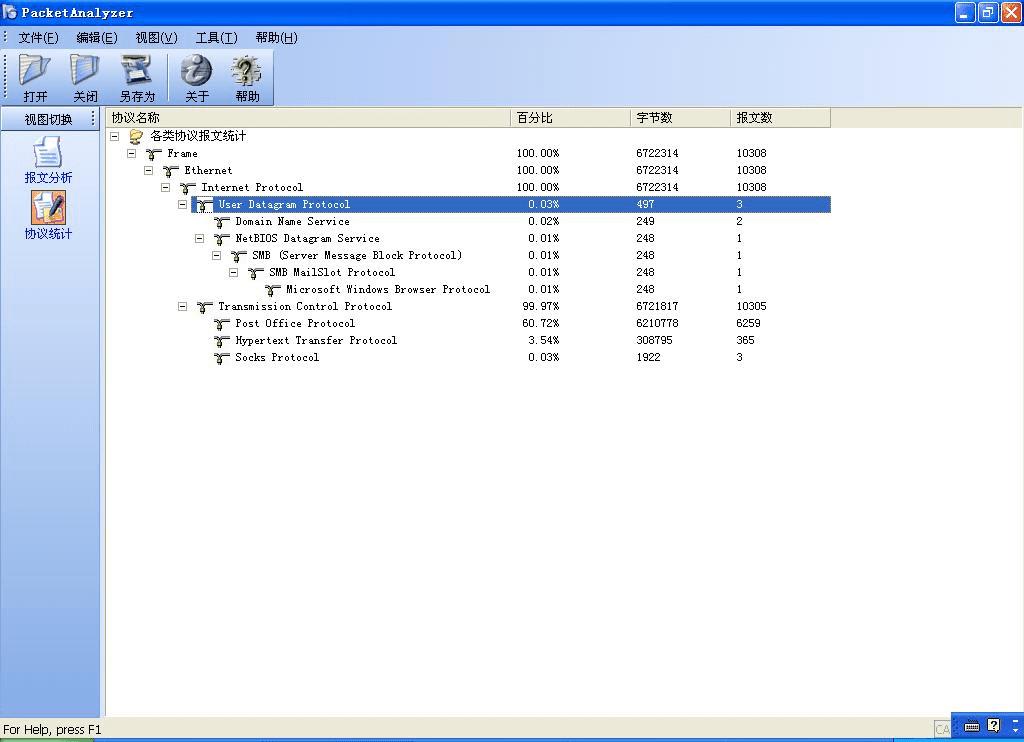Click the Domain Name Service node icon
This screenshot has height=742, width=1024.
pos(221,222)
